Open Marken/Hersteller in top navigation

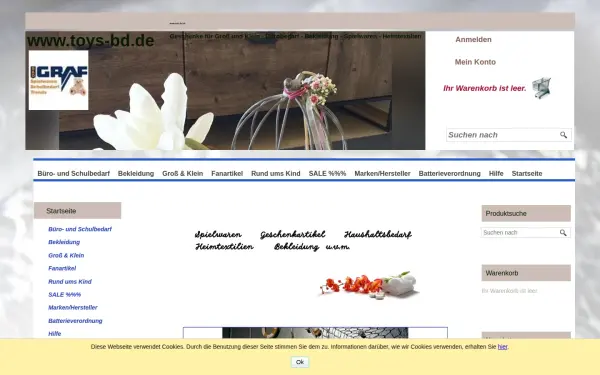click(382, 174)
